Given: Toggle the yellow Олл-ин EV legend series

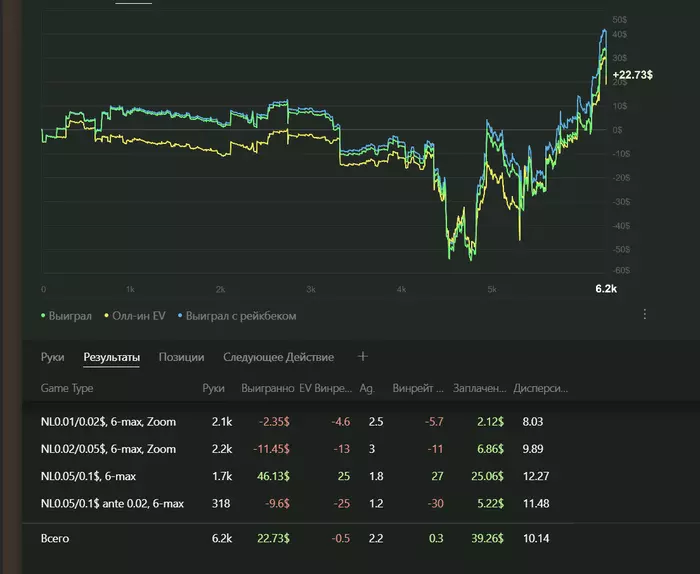Looking at the screenshot, I should (139, 316).
